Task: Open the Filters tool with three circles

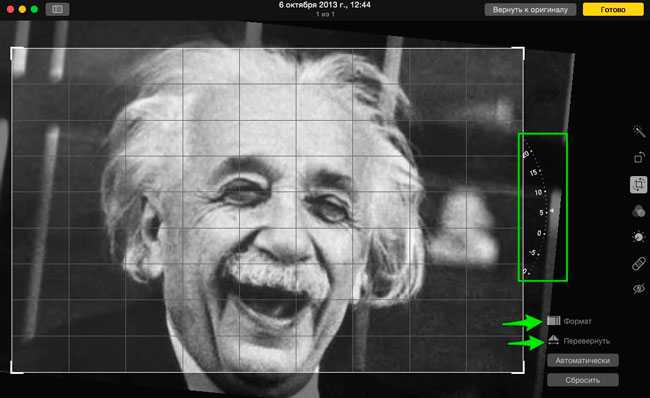Action: coord(639,211)
